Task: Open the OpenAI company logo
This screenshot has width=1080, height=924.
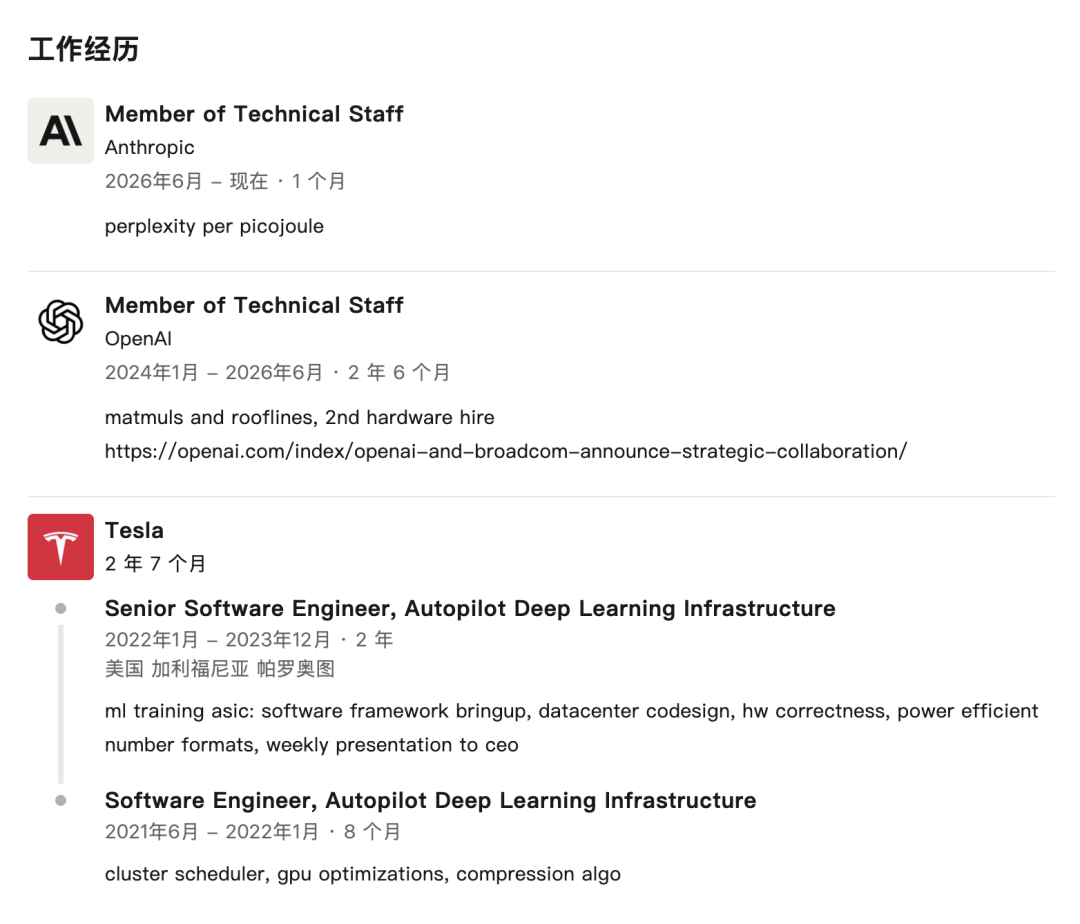Action: click(x=61, y=322)
